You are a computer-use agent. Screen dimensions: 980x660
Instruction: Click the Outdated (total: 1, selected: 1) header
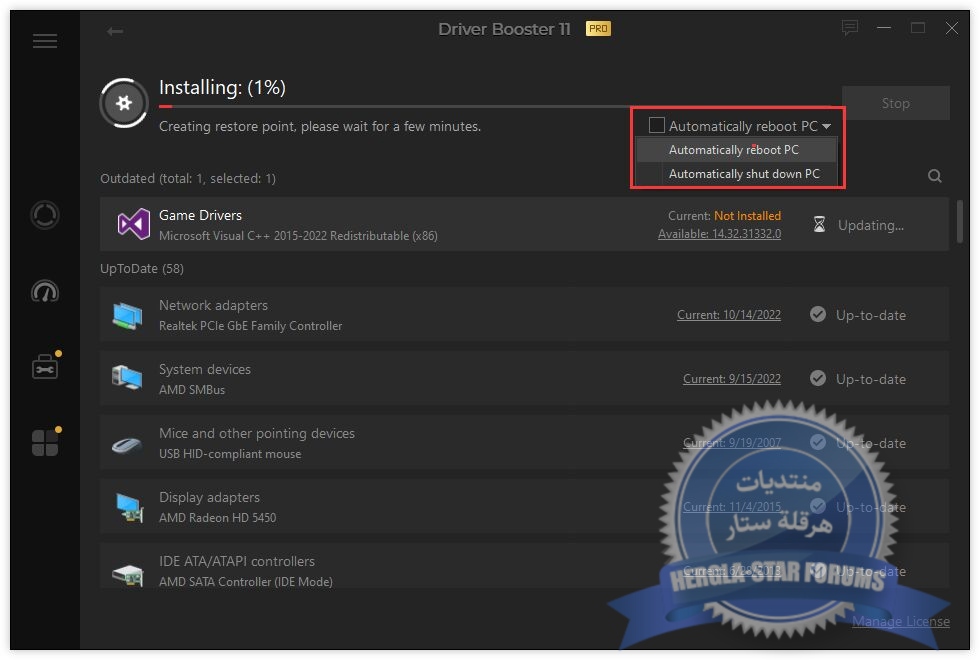(188, 179)
